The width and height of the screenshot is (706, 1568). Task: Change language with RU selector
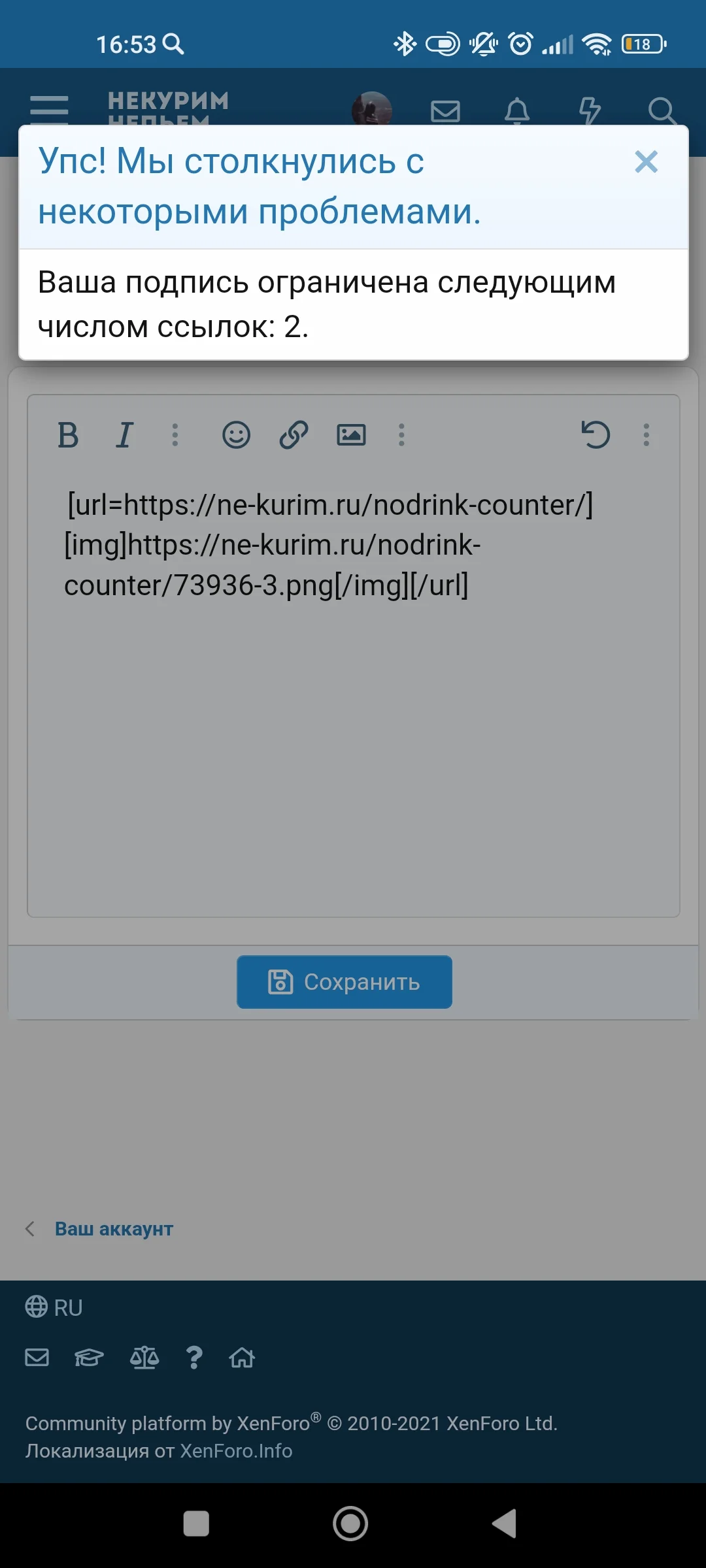tap(54, 1307)
